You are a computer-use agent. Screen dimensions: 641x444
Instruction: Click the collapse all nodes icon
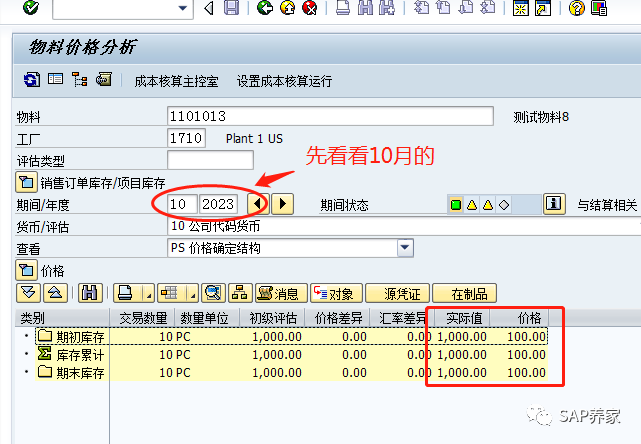coord(55,293)
